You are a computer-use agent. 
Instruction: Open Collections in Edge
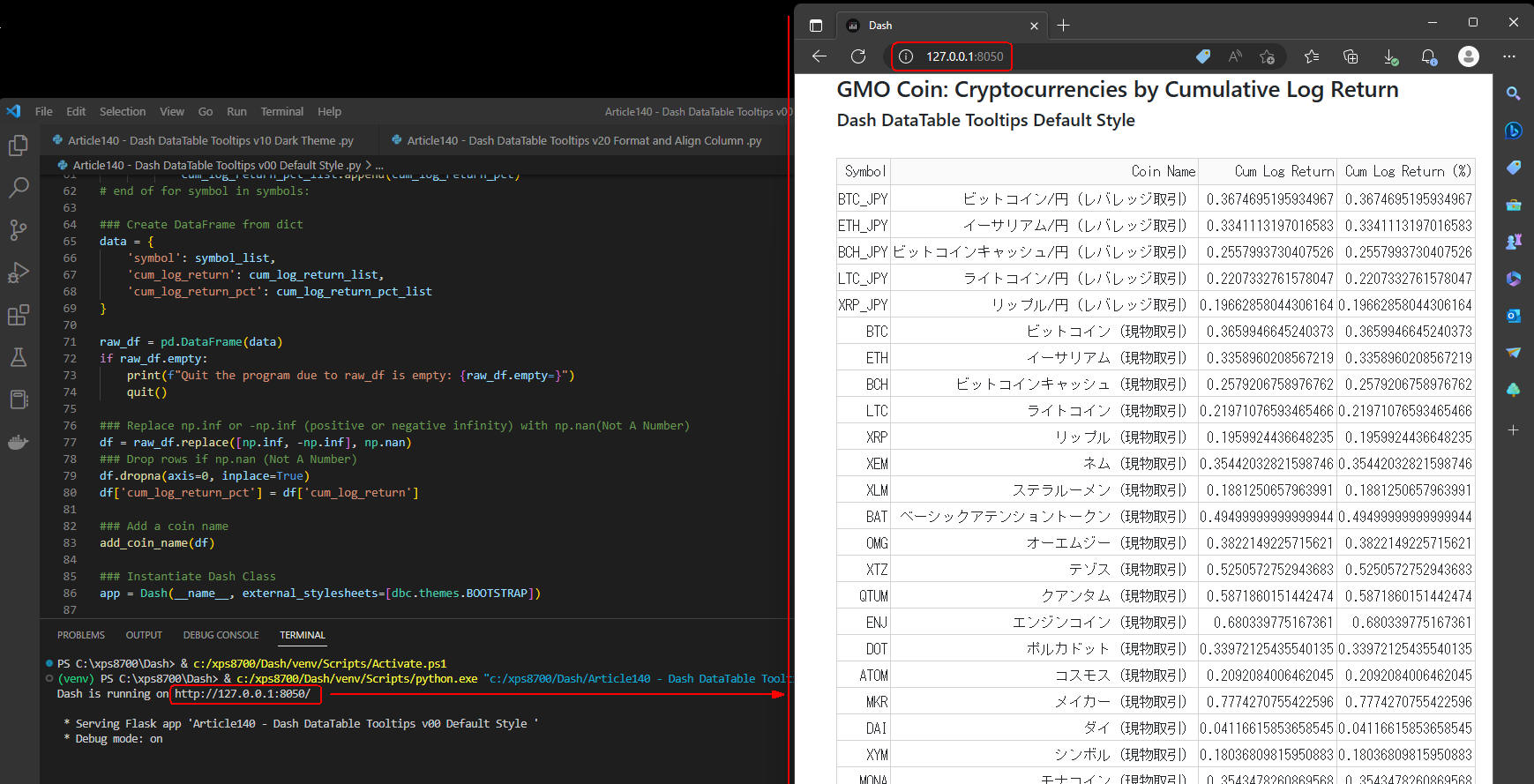coord(1351,56)
